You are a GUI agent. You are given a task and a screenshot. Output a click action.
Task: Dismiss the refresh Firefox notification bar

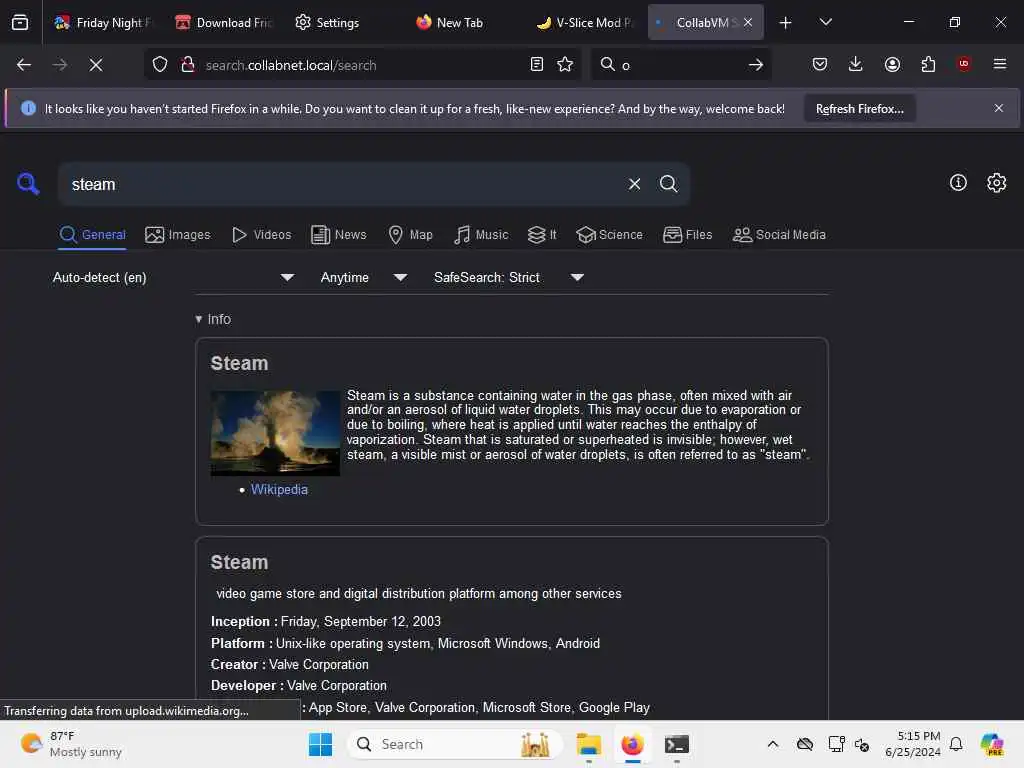click(x=999, y=108)
